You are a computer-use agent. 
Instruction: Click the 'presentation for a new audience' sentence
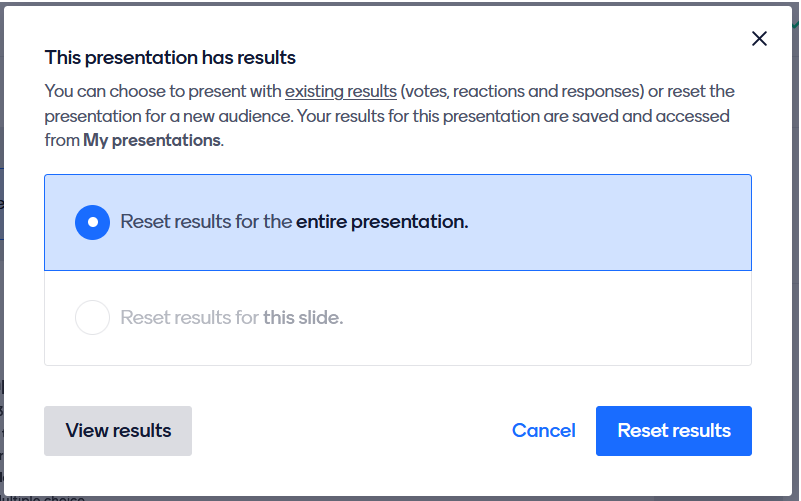(x=160, y=116)
